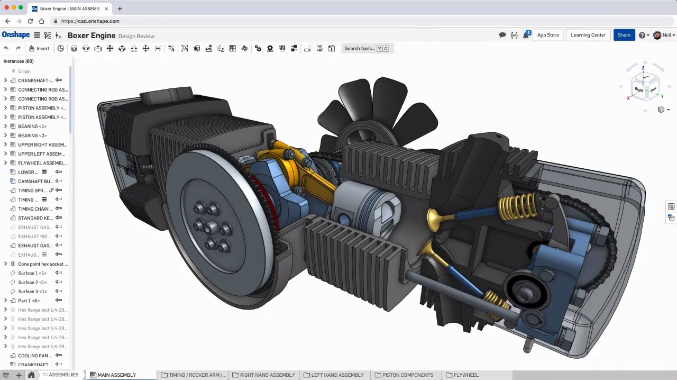Open the document hamburger menu beside the Onshape logo
This screenshot has height=380, width=677.
[x=37, y=35]
